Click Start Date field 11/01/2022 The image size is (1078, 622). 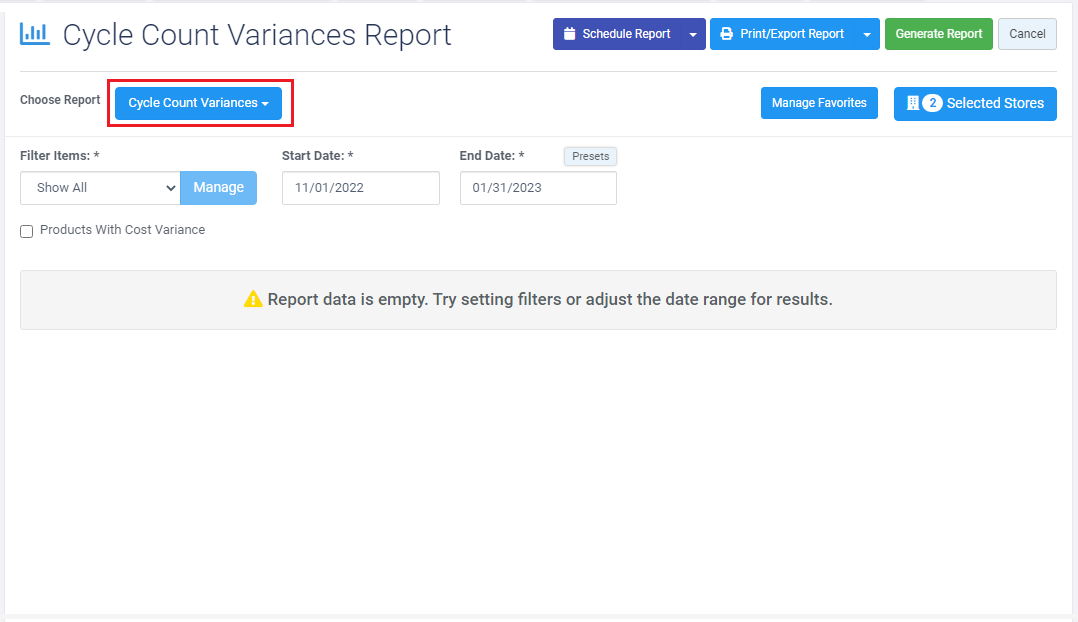coord(360,188)
